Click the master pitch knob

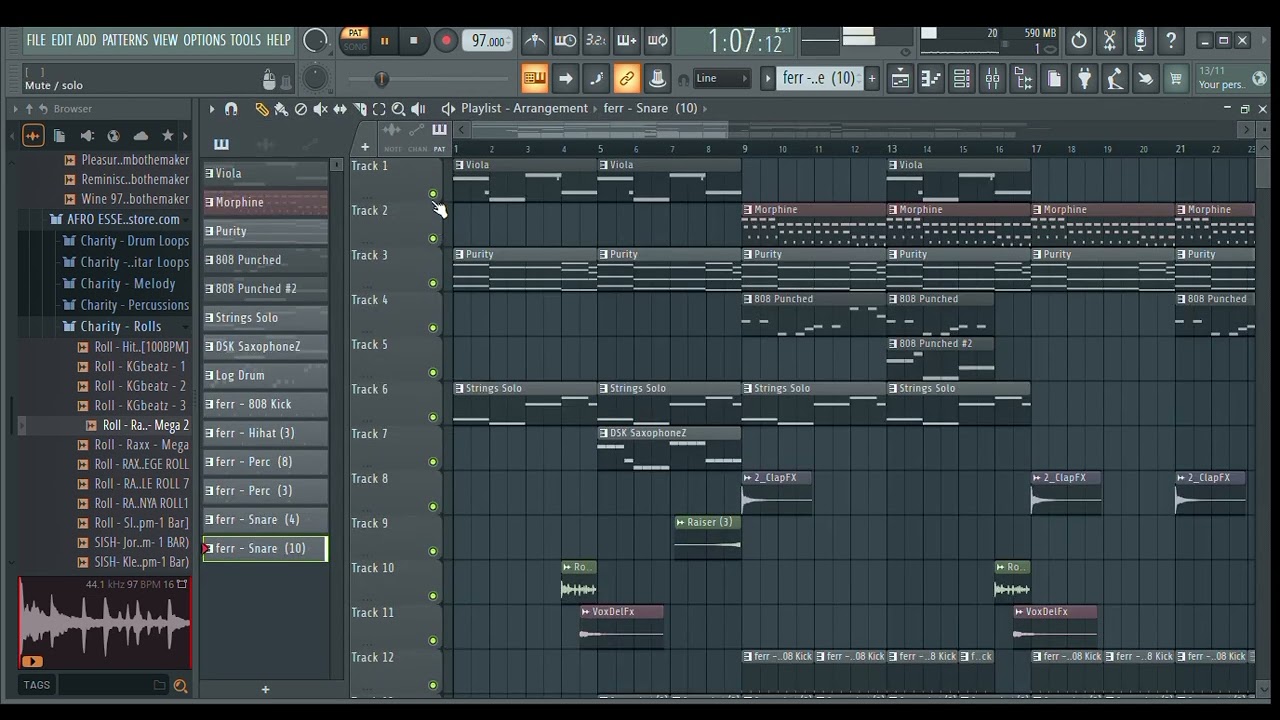point(315,78)
